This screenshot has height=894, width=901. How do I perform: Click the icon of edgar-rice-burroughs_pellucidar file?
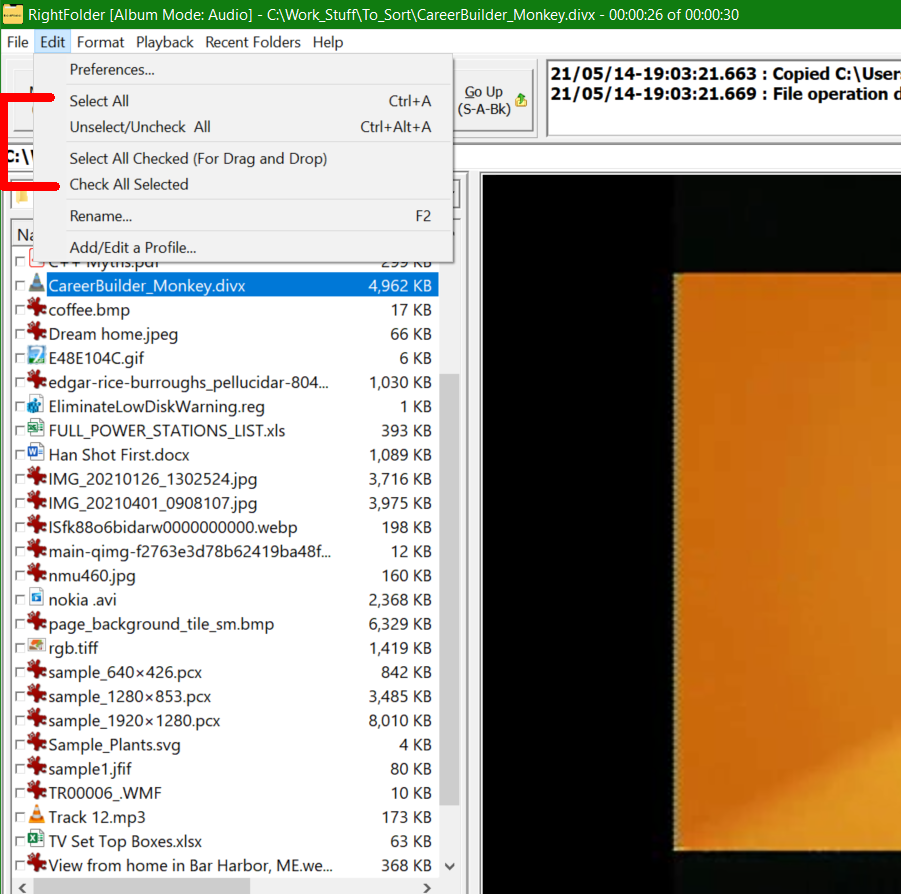pos(37,381)
